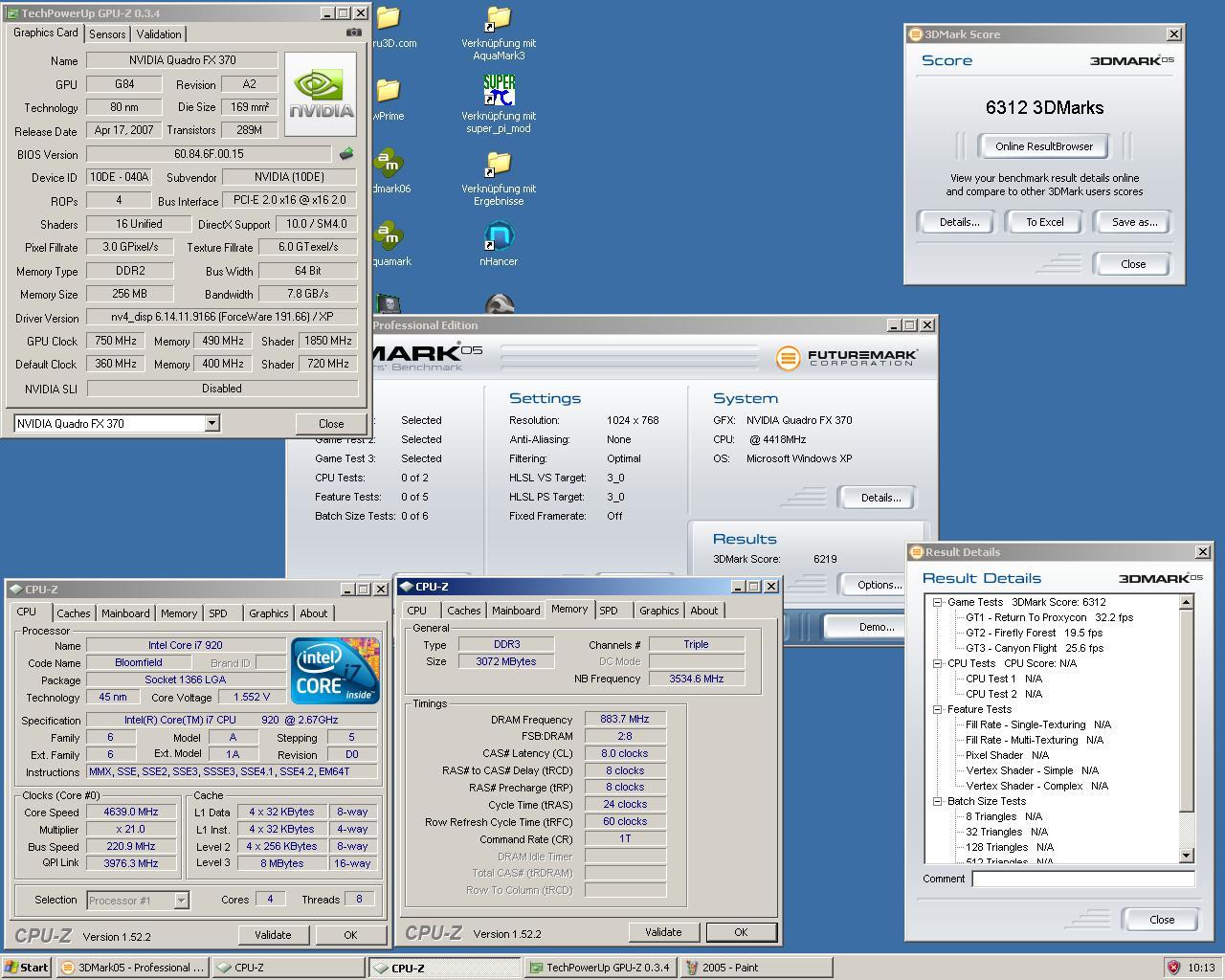Image resolution: width=1225 pixels, height=980 pixels.
Task: Click the CPU-Z CPU window title icon
Action: 16,589
